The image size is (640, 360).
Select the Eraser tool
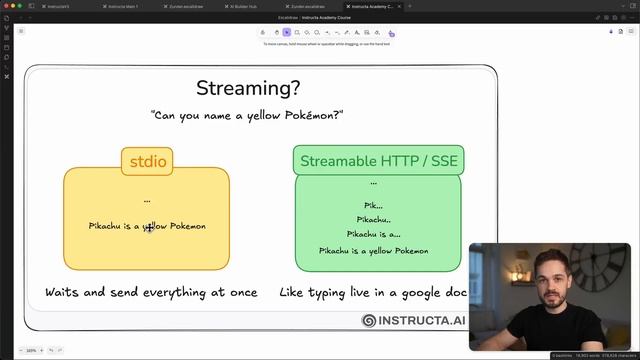(377, 33)
